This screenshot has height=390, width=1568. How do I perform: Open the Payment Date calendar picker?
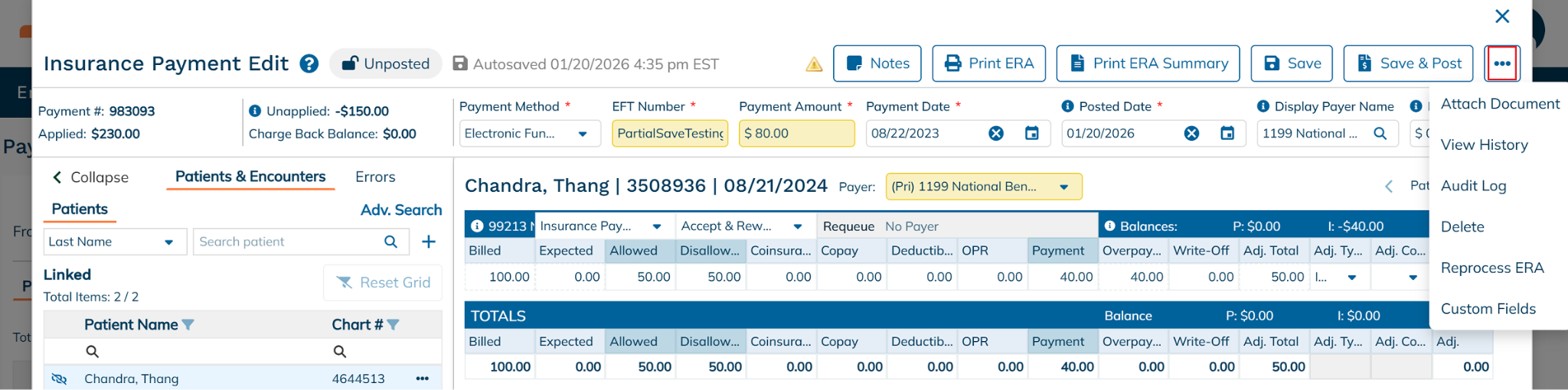pos(1031,133)
